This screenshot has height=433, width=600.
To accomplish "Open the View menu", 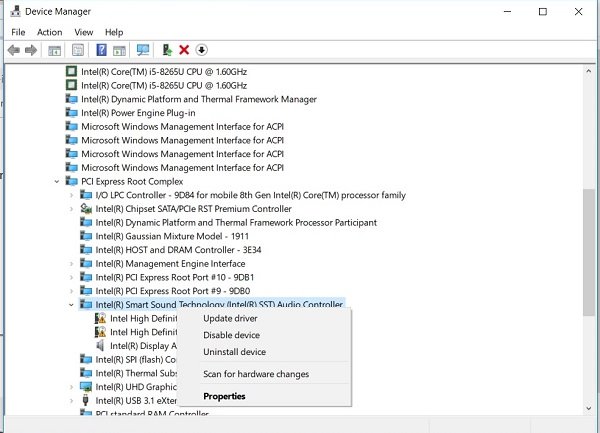I will 83,32.
